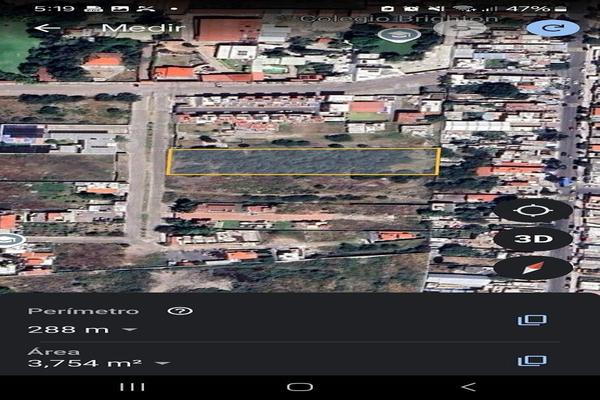Tap the red compass button
Screen dimensions: 600x400
pyautogui.click(x=533, y=268)
